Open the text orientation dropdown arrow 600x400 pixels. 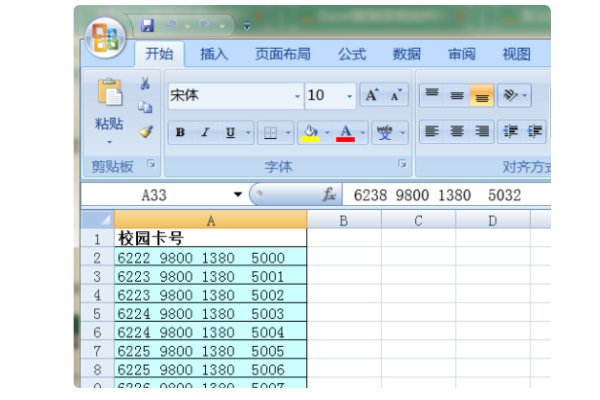tap(525, 95)
